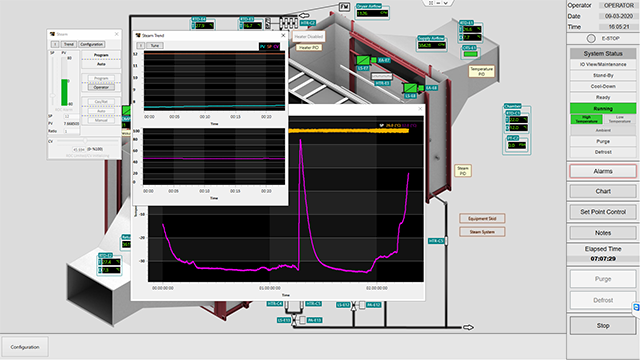Select the High Temperature mode toggle
The height and width of the screenshot is (360, 640).
click(x=586, y=119)
